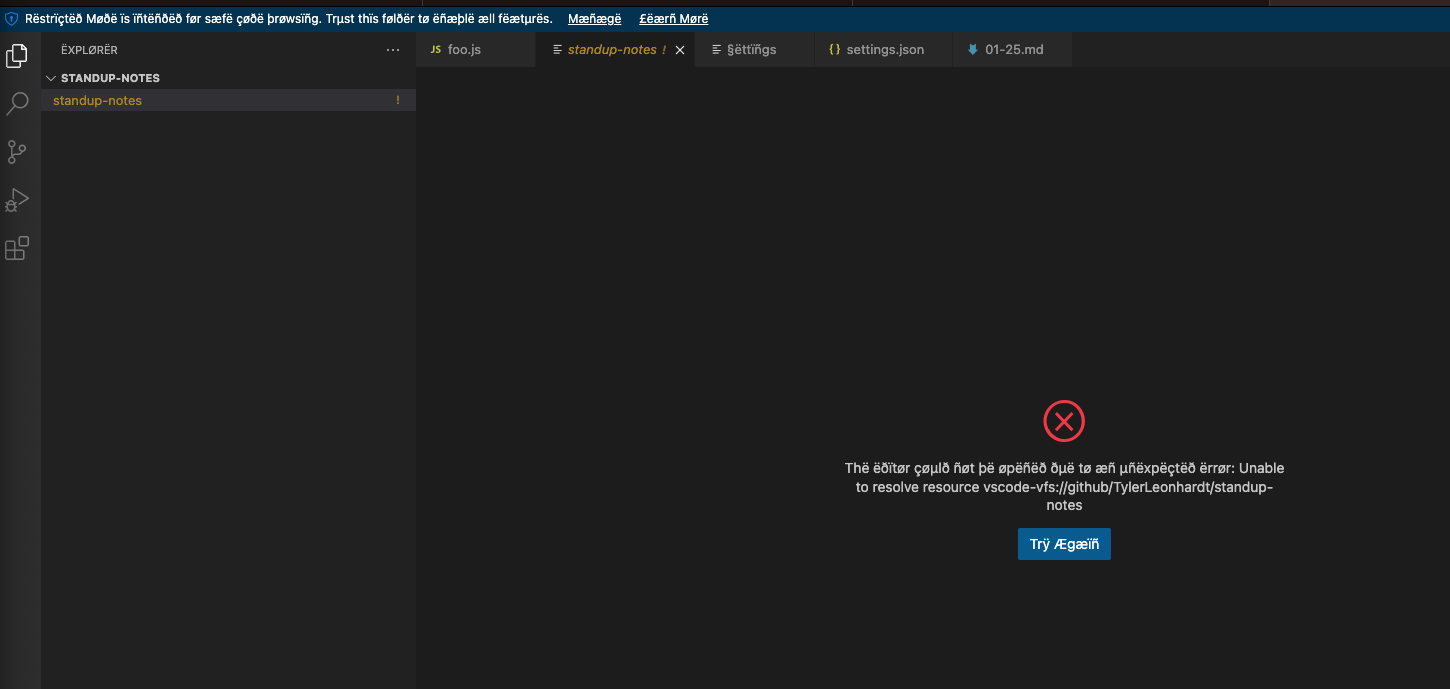
Task: Click the JS file icon on the foo.js tab
Action: 436,48
